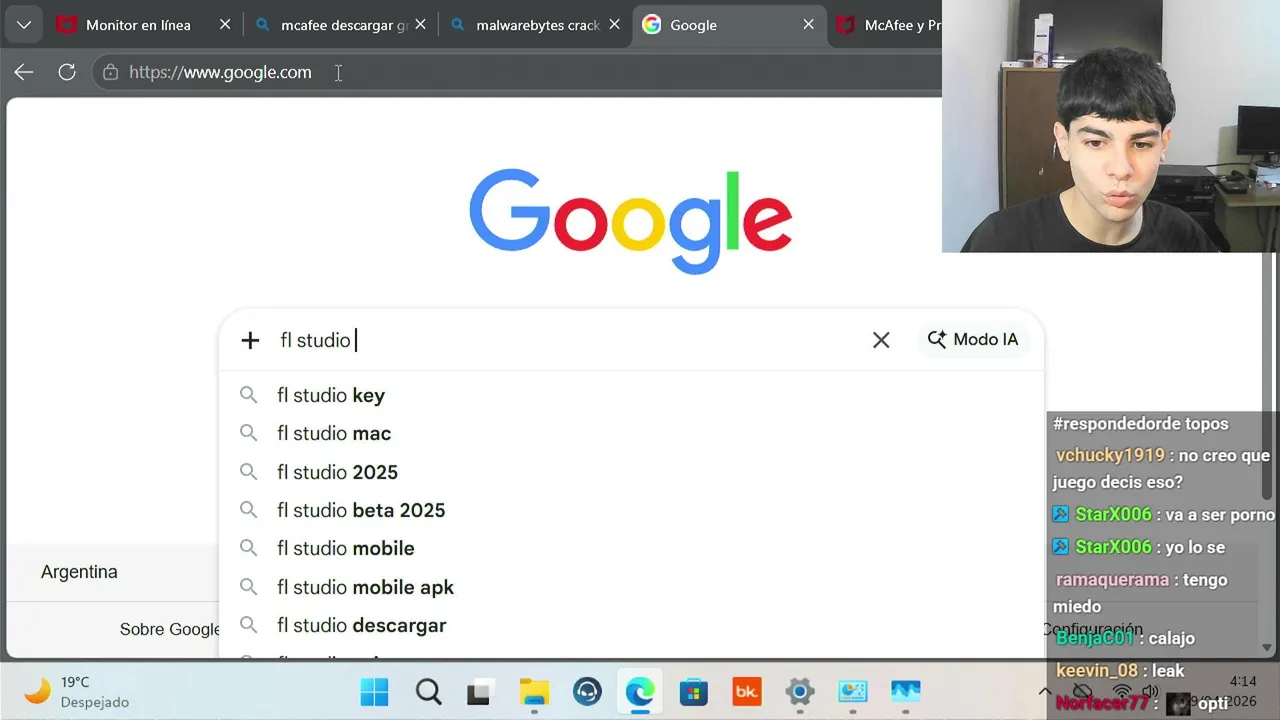
Task: Click the plus icon in the search box
Action: (250, 341)
